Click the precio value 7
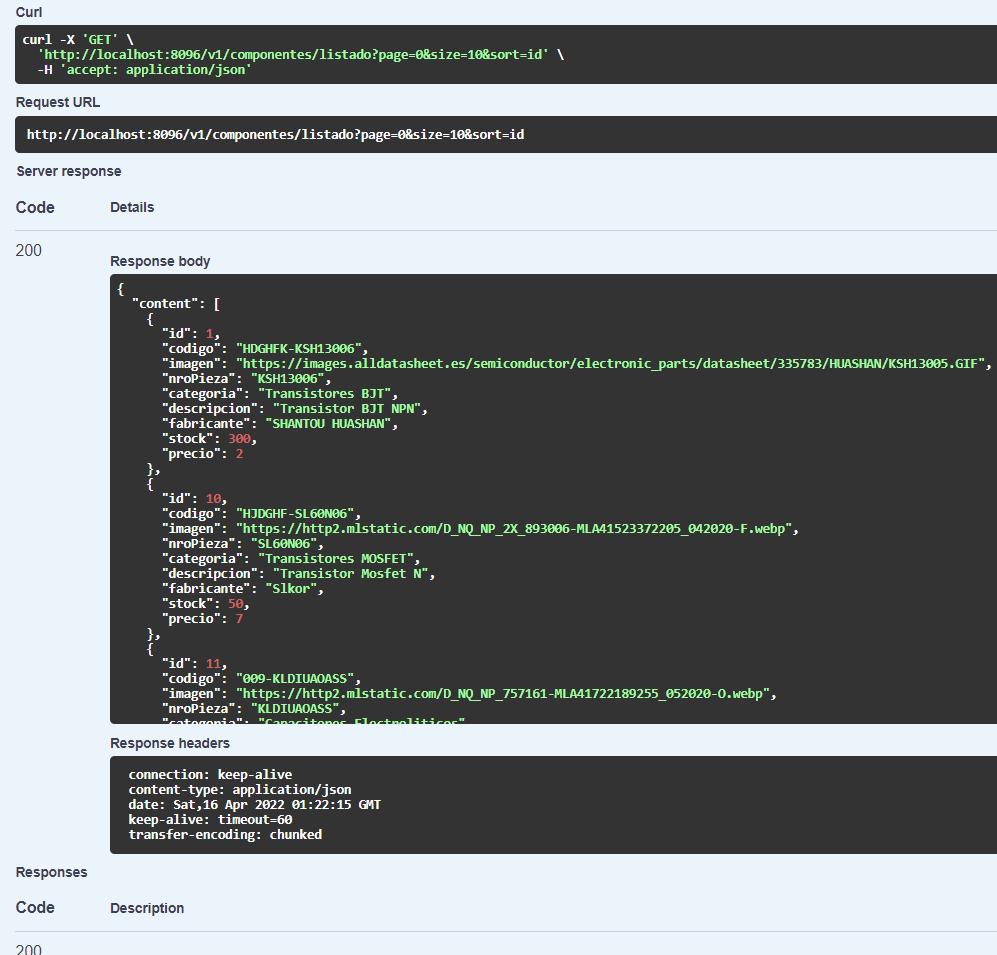997x955 pixels. point(239,619)
